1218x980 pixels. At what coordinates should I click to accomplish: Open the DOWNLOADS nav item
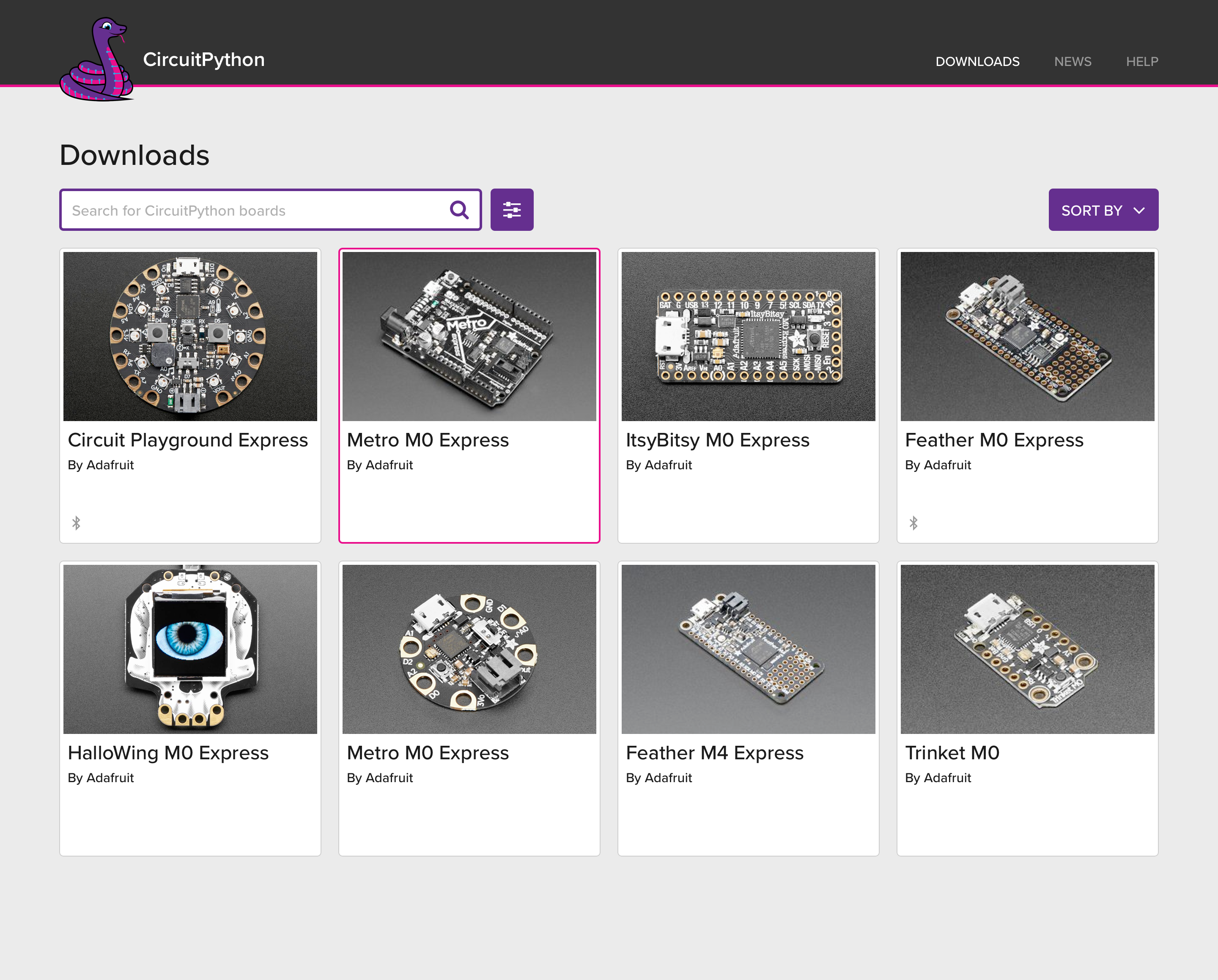(x=977, y=62)
